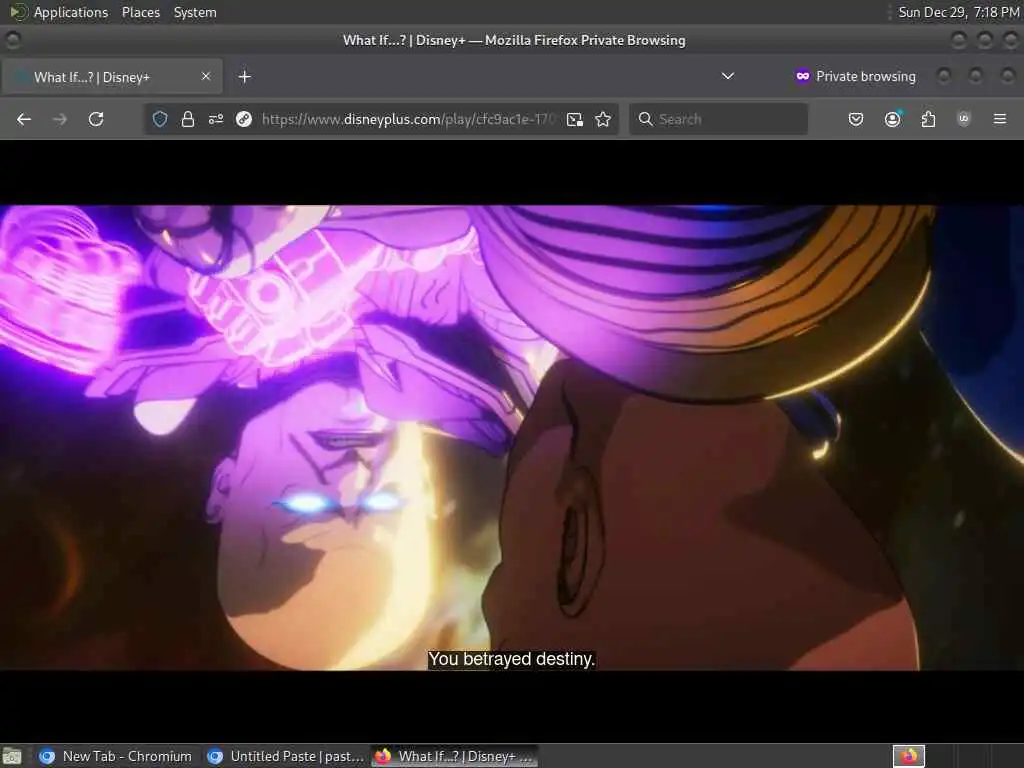1024x768 pixels.
Task: Click the date and time clock
Action: point(958,12)
